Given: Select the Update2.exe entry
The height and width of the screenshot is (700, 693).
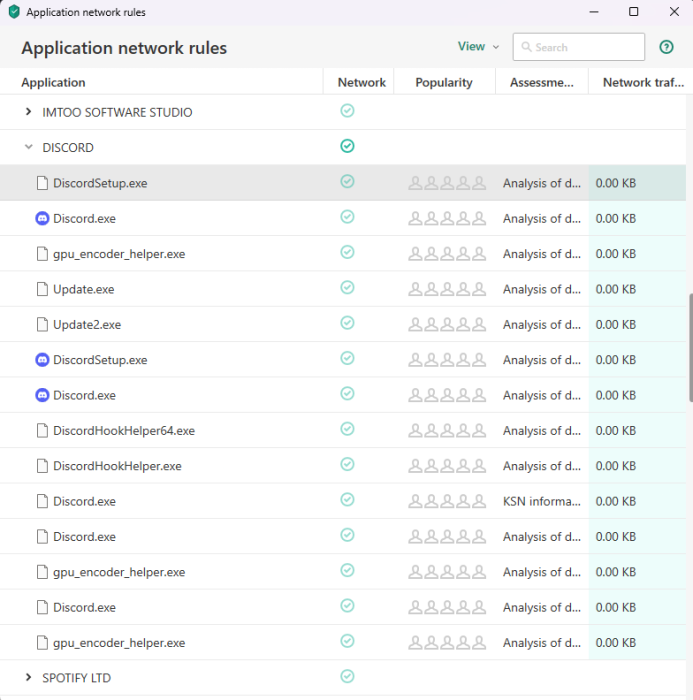Looking at the screenshot, I should pos(87,325).
